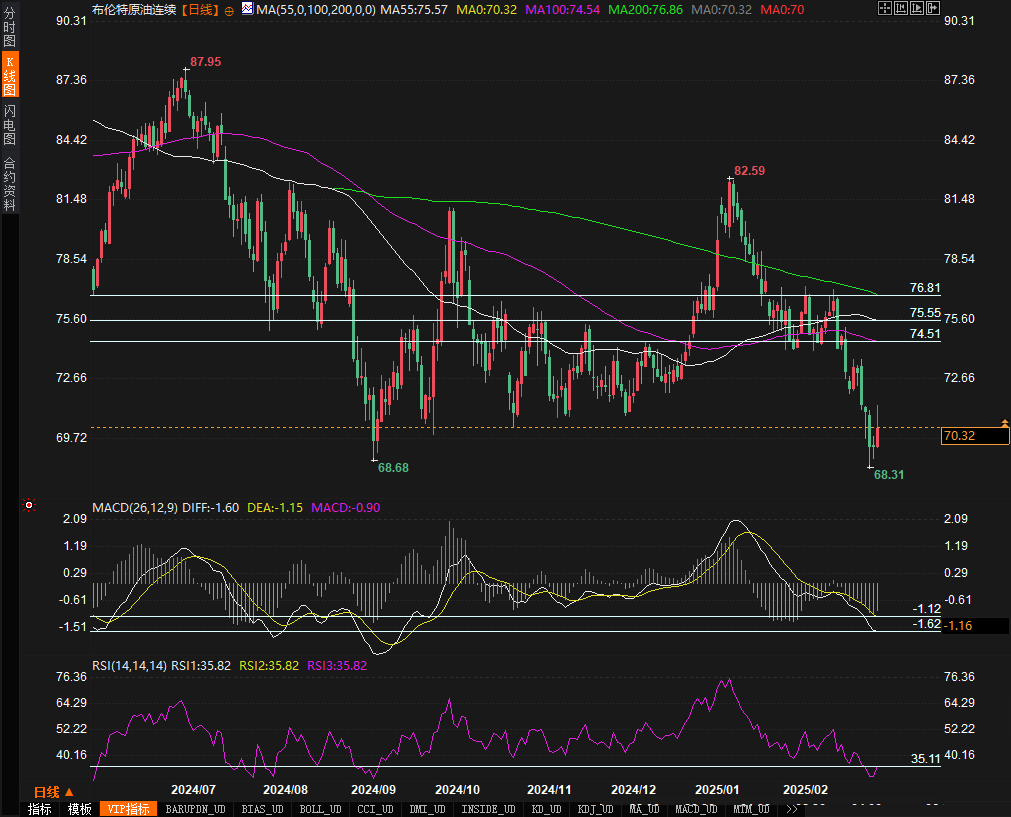Expand more indicators with the >> arrow

792,809
